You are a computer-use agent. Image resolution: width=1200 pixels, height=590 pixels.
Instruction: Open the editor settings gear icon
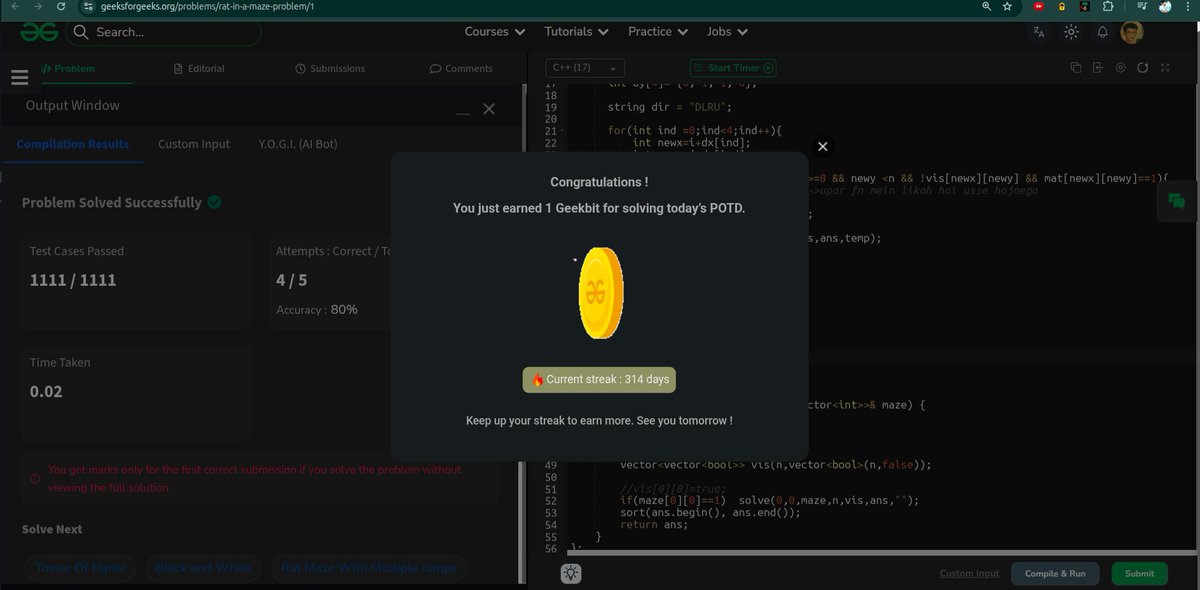[x=1120, y=68]
